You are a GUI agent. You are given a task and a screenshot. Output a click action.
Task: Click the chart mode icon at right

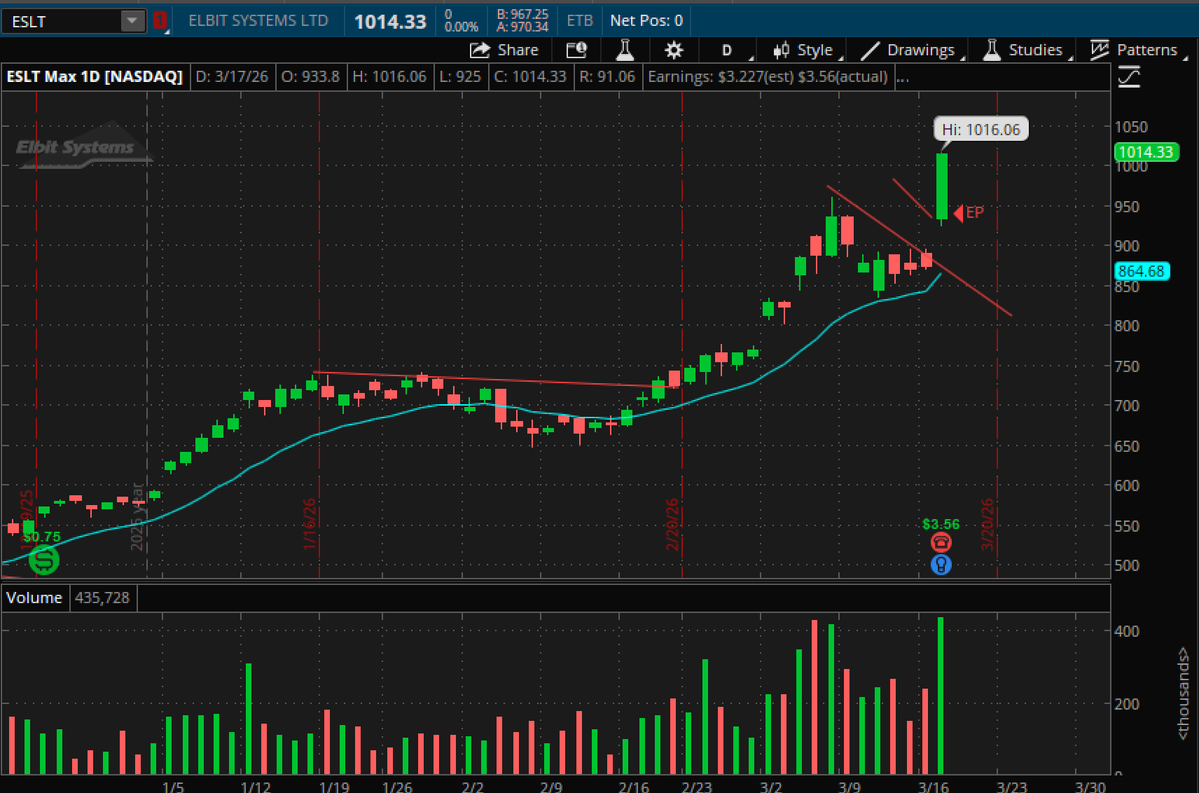tap(1129, 77)
